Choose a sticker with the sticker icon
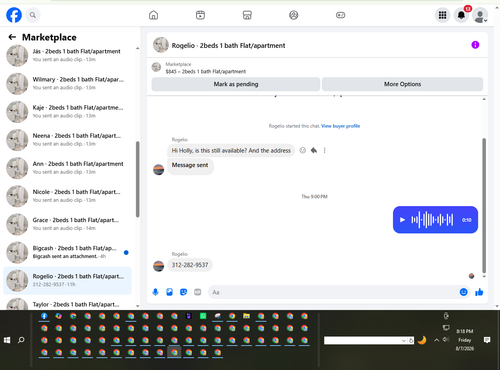The image size is (500, 370). coord(183,292)
